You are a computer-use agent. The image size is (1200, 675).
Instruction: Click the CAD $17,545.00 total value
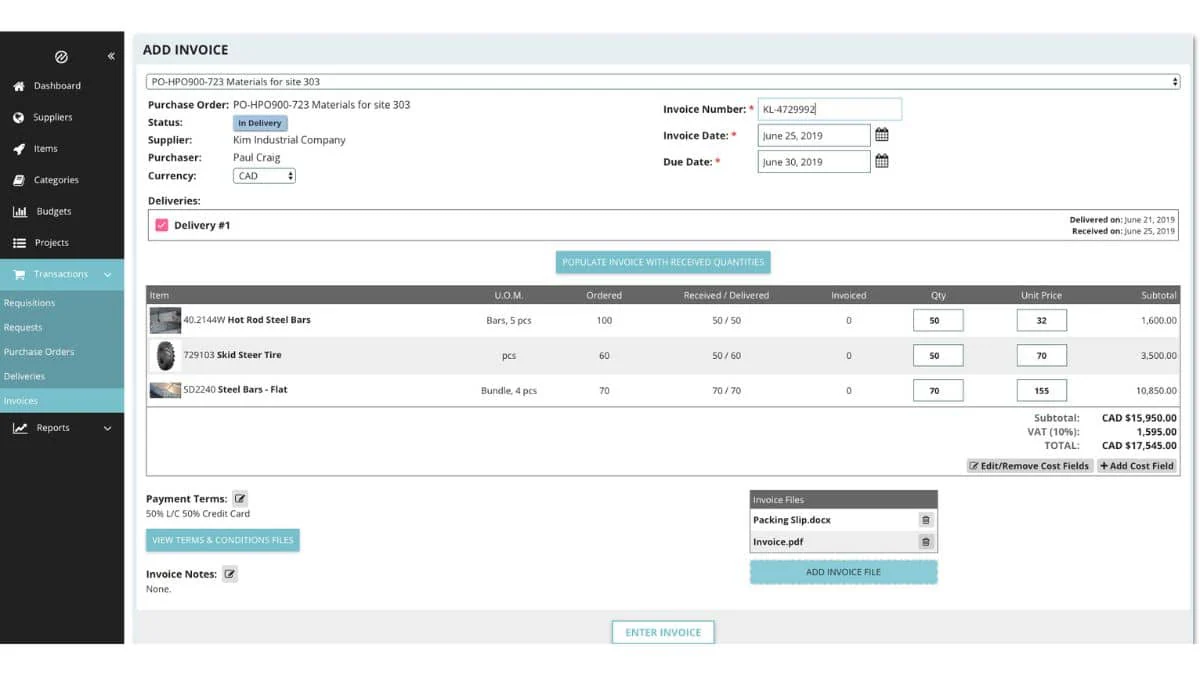(x=1139, y=446)
